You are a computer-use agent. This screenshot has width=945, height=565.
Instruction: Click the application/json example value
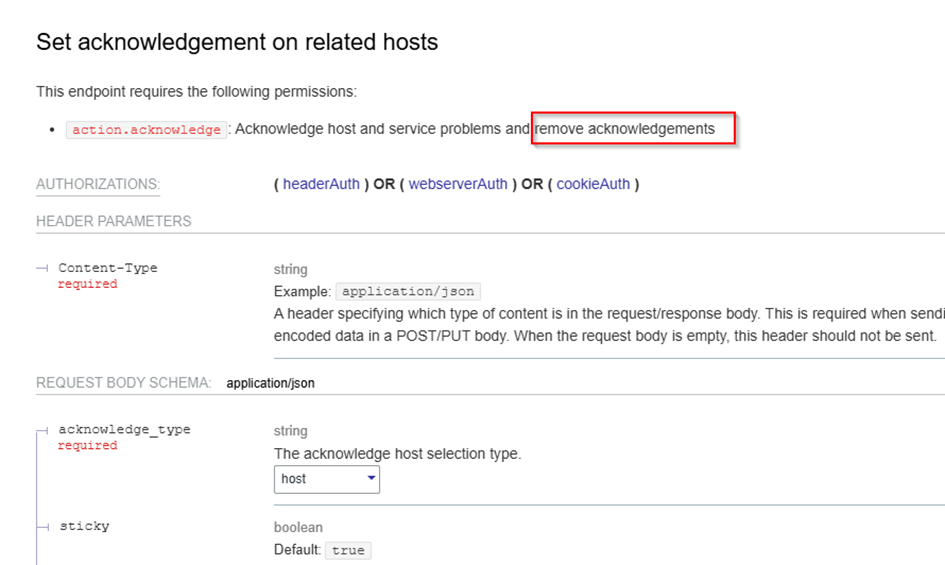[x=407, y=292]
